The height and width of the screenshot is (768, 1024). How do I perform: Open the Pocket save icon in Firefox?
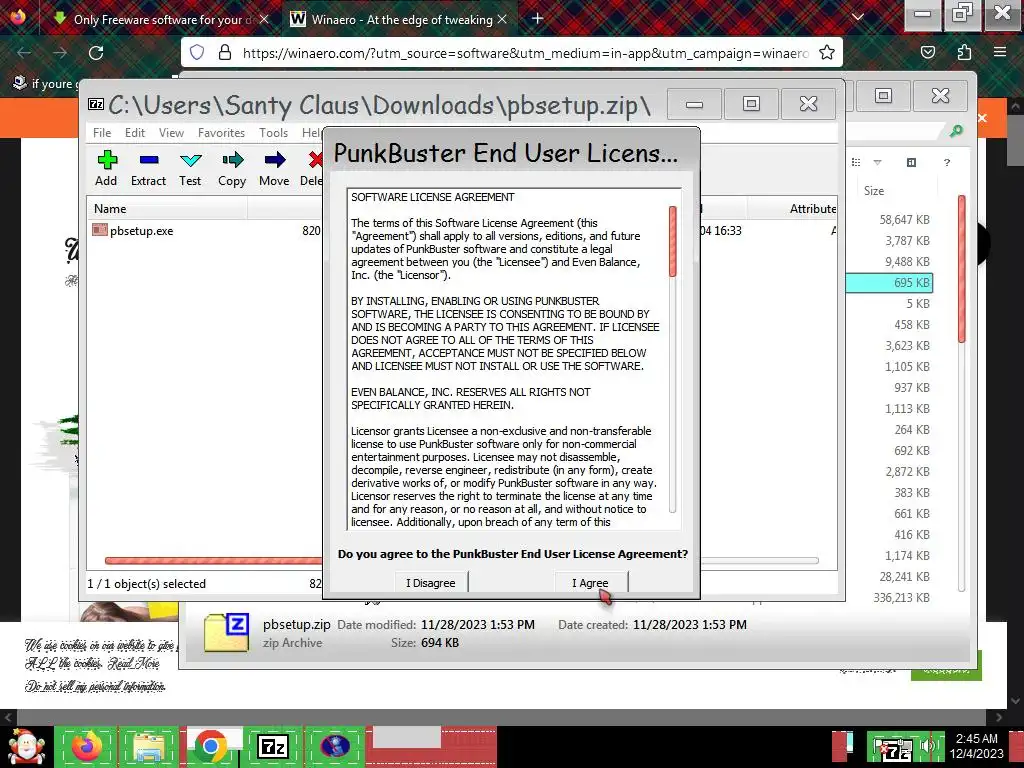pos(927,53)
